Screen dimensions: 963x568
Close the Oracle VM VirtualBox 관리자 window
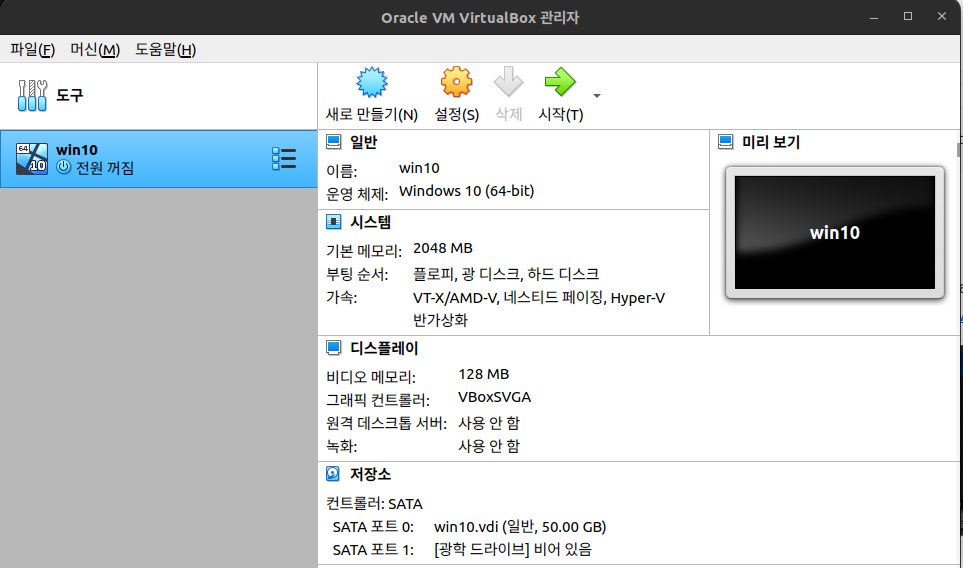(942, 17)
